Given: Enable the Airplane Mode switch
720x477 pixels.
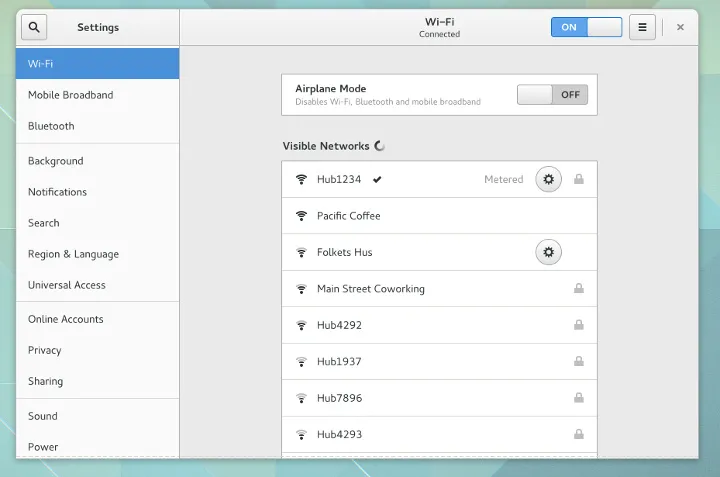Looking at the screenshot, I should pyautogui.click(x=552, y=95).
